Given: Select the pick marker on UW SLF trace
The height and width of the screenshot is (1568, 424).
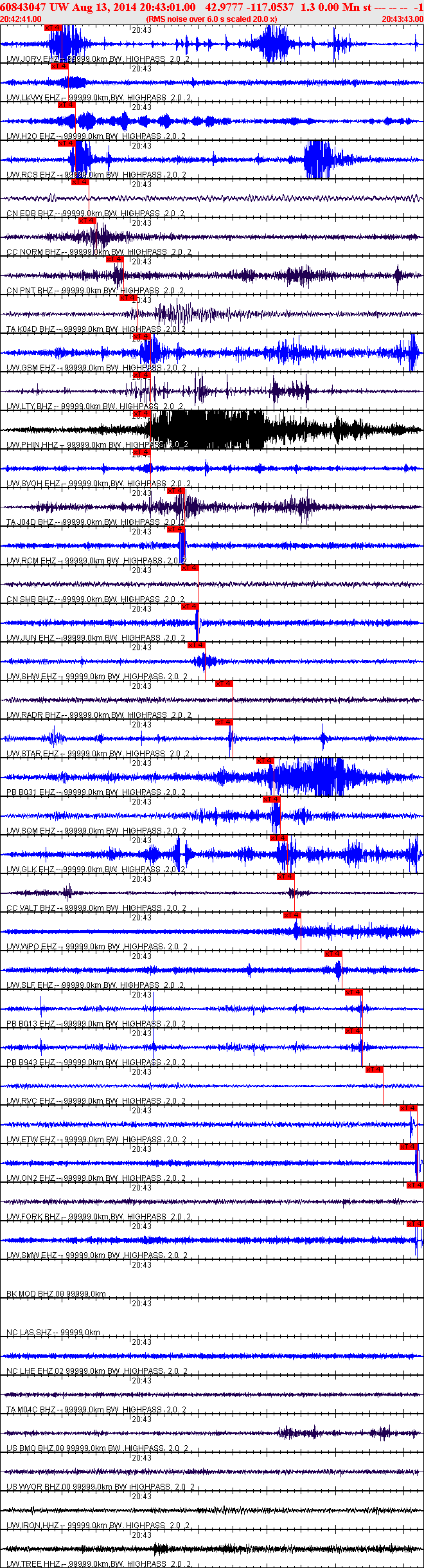Looking at the screenshot, I should [x=333, y=954].
